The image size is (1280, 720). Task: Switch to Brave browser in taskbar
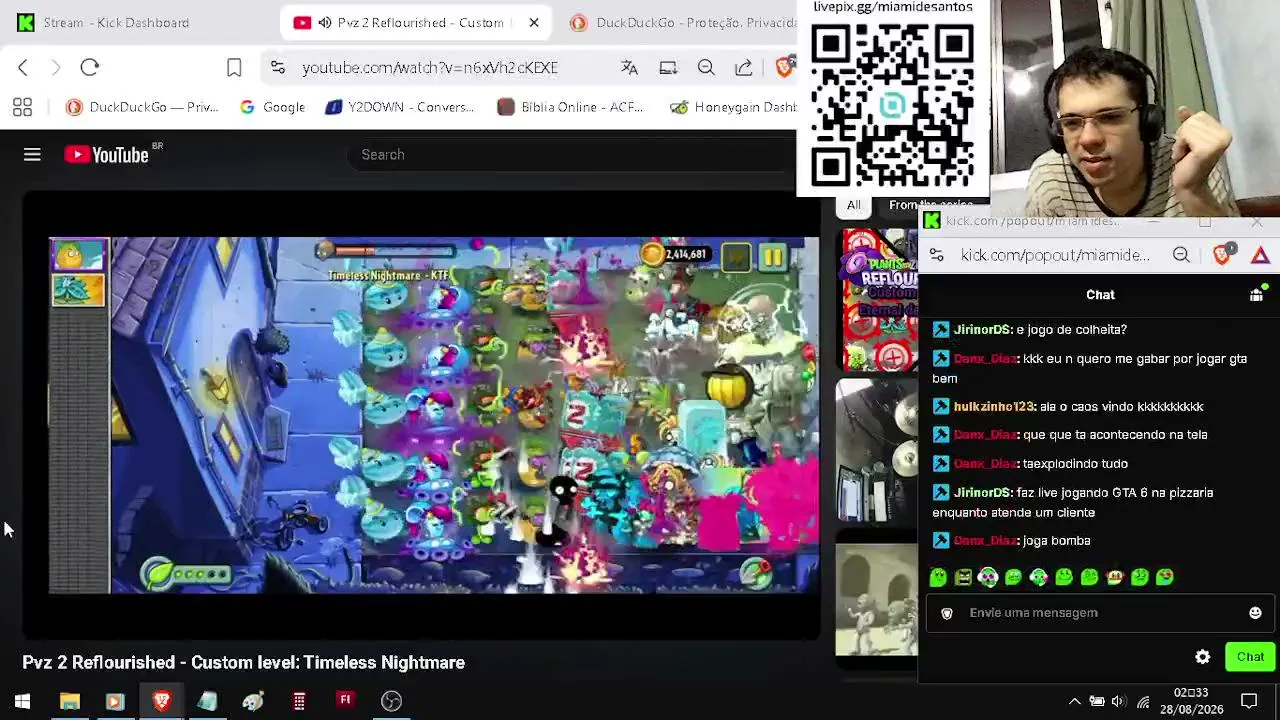click(x=161, y=701)
